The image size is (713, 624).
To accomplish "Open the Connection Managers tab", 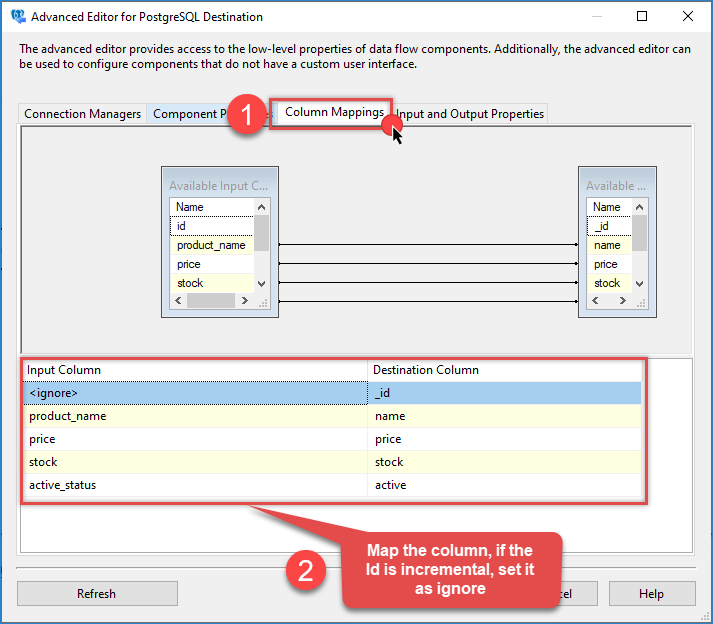I will [x=82, y=114].
